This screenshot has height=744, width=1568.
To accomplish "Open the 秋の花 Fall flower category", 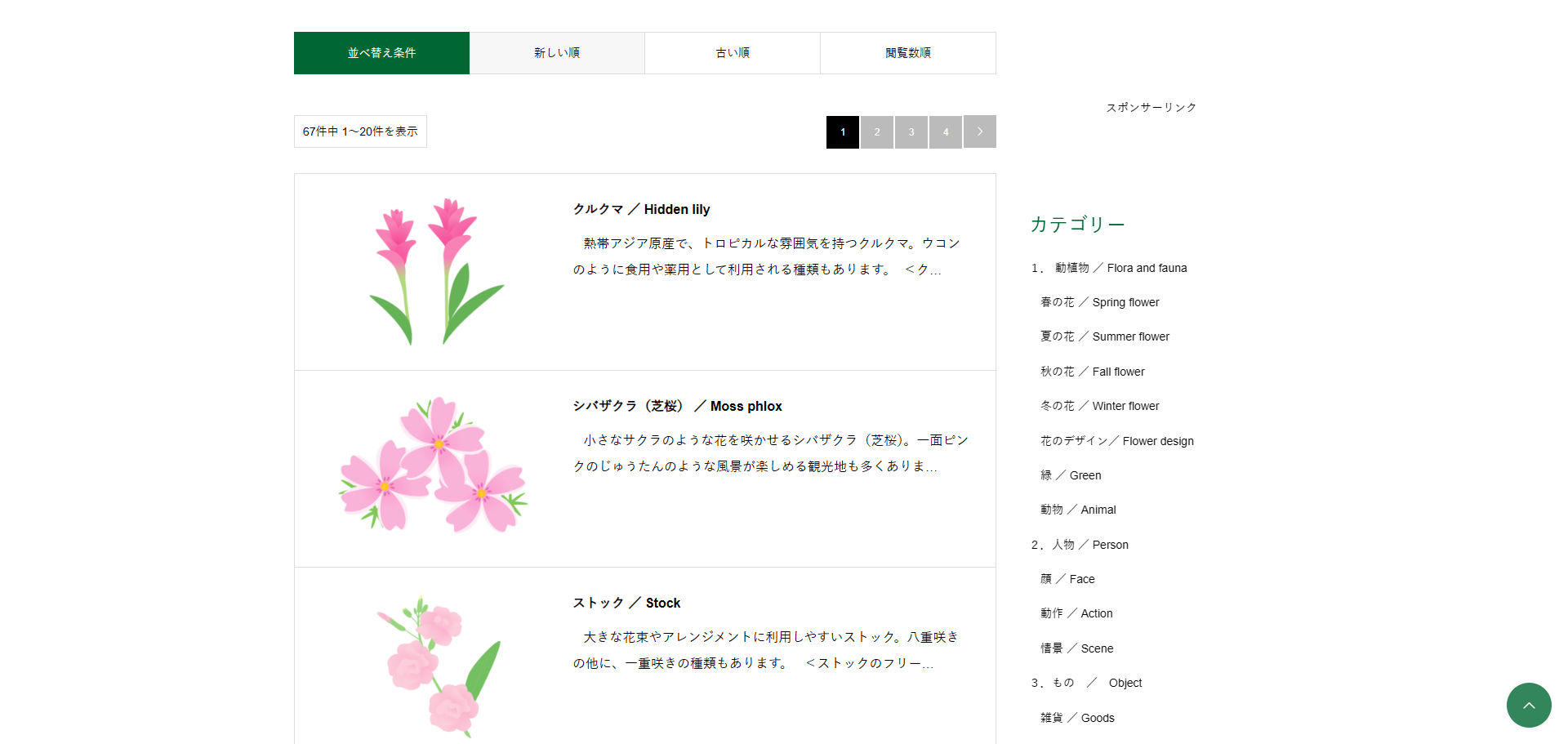I will coord(1092,372).
